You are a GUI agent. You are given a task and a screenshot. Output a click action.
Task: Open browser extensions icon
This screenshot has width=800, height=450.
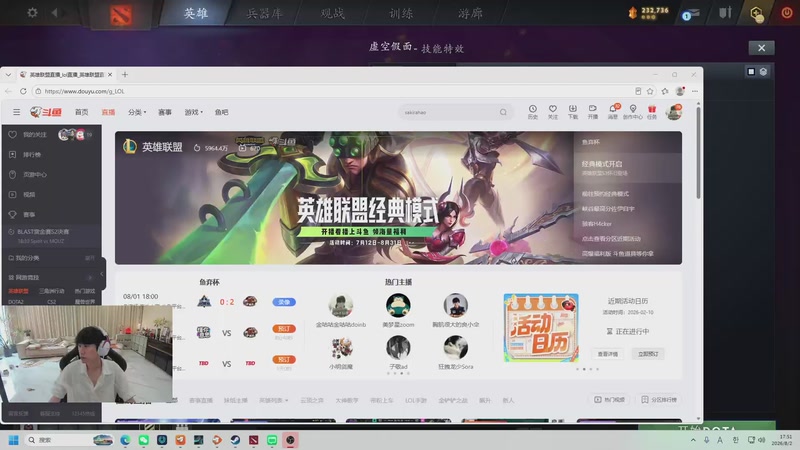pos(665,91)
